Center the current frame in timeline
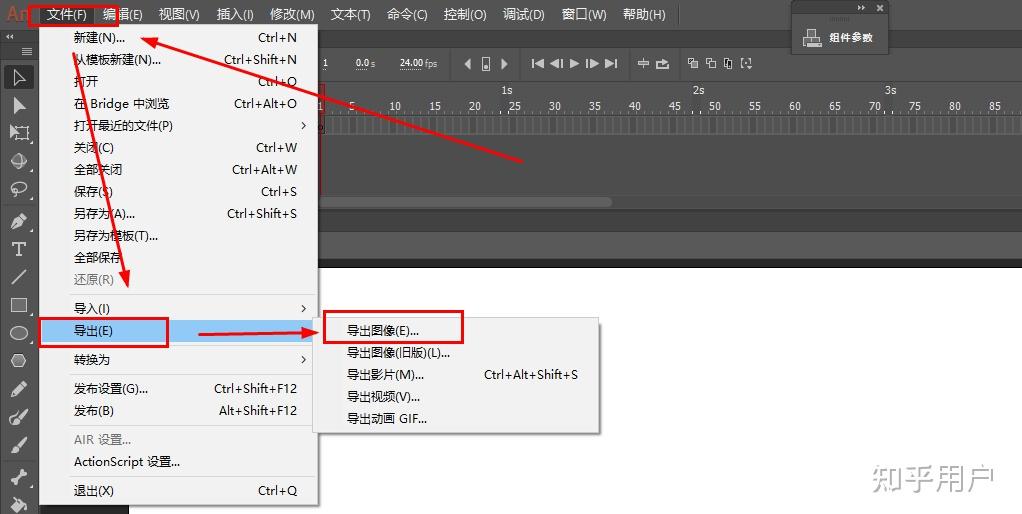1022x514 pixels. coord(643,64)
